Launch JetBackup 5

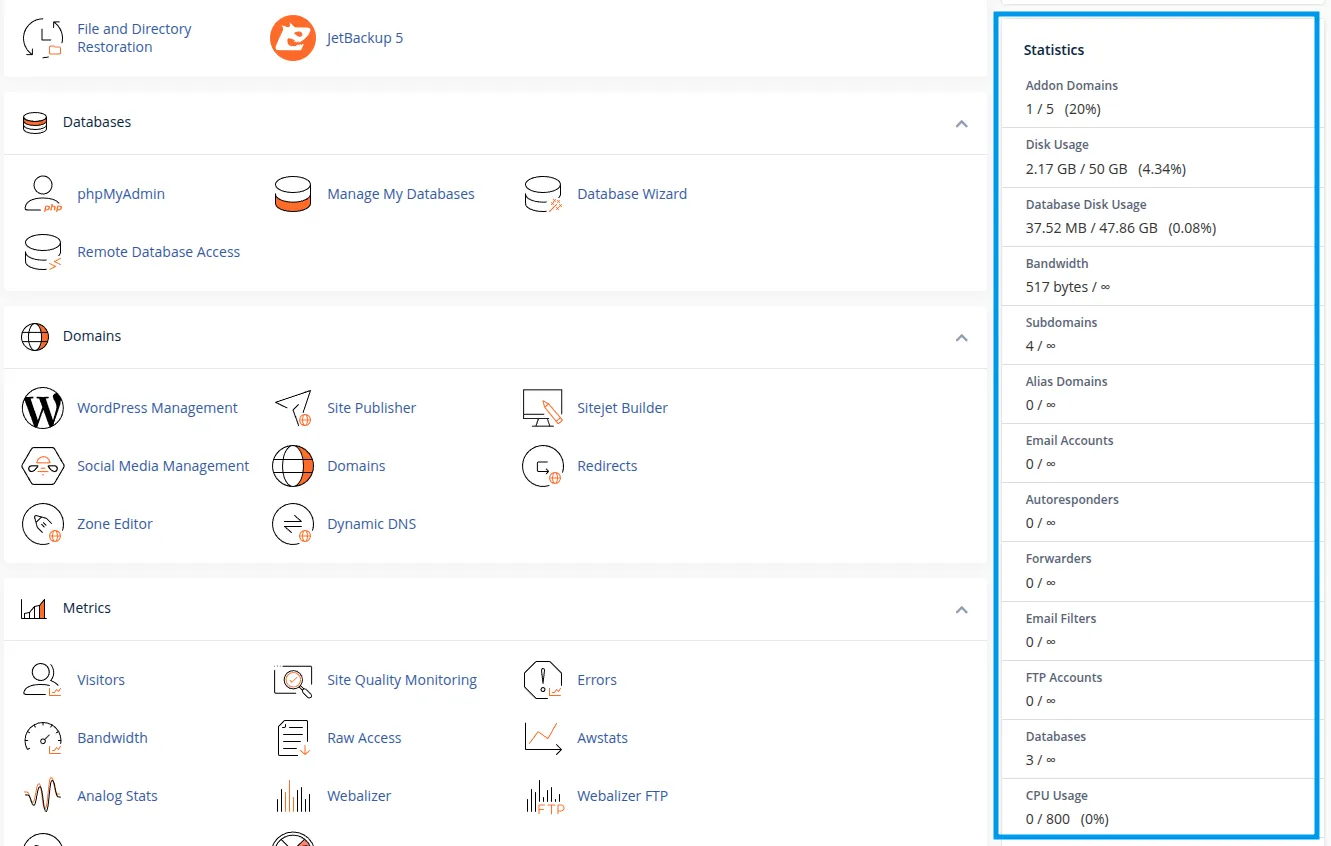tap(363, 37)
